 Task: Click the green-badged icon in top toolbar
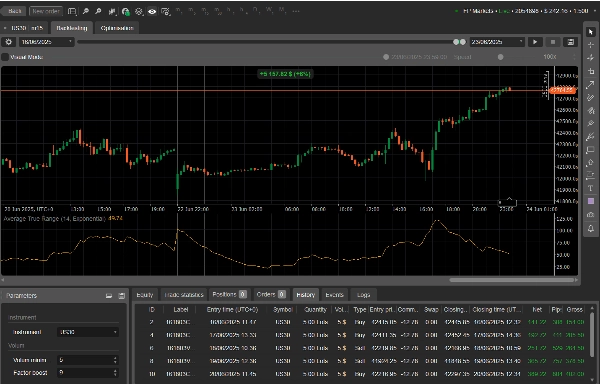tap(126, 11)
